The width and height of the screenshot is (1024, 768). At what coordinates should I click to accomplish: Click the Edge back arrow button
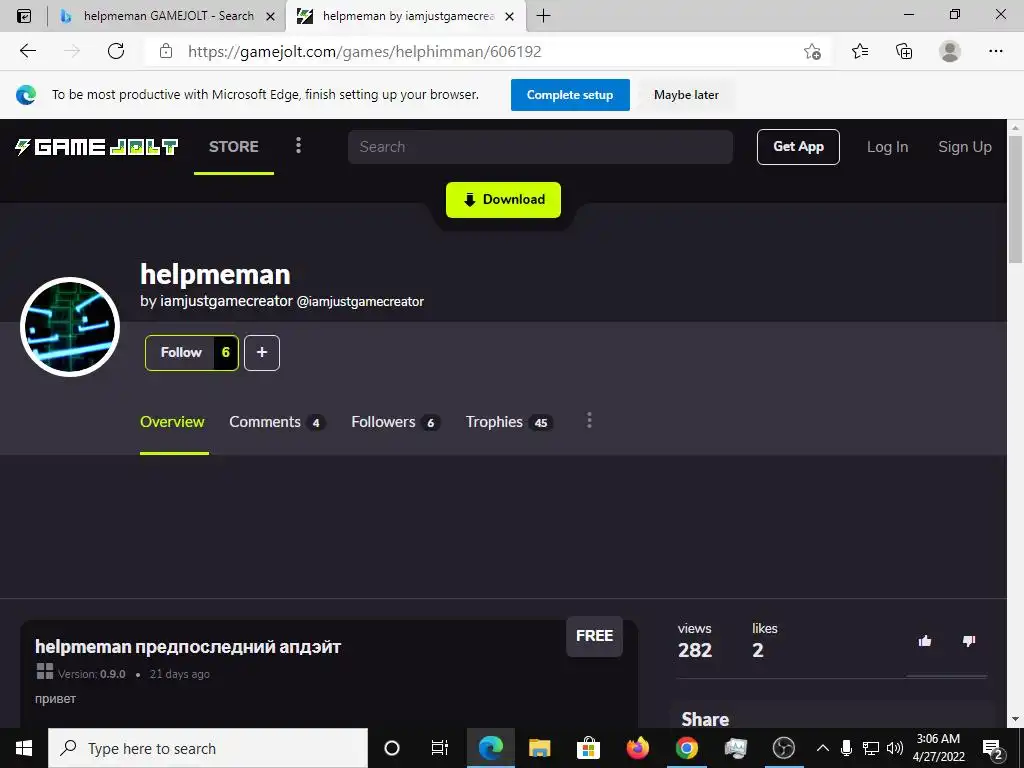coord(27,51)
